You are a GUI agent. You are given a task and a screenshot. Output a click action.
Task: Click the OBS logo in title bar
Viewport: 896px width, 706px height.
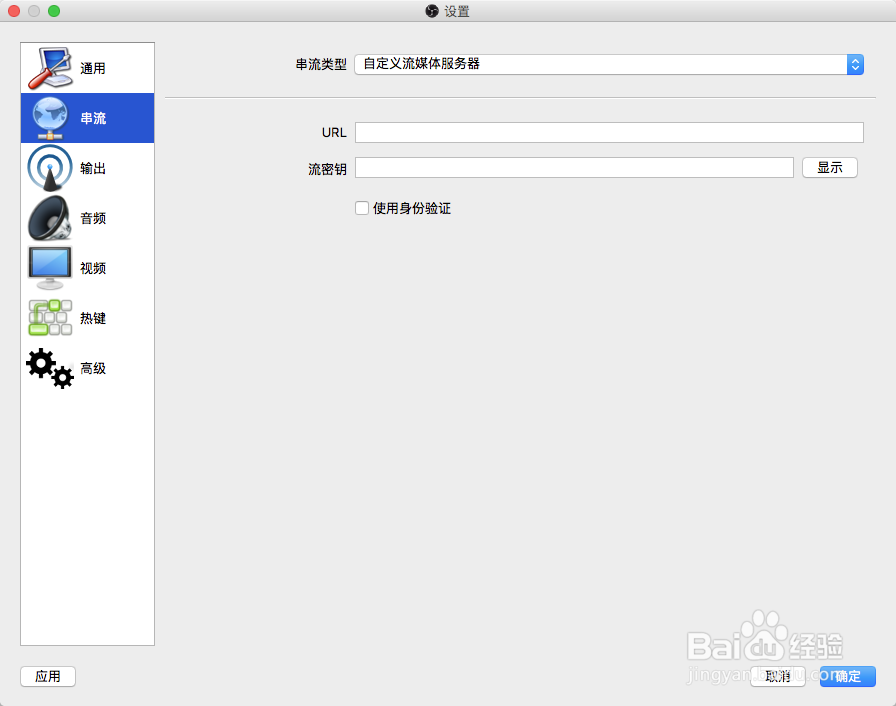[x=432, y=11]
